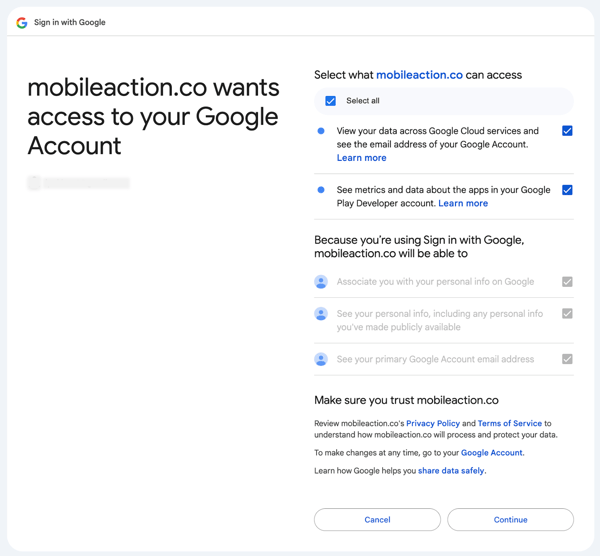Open the Privacy Policy link
This screenshot has height=556, width=600.
(x=433, y=423)
